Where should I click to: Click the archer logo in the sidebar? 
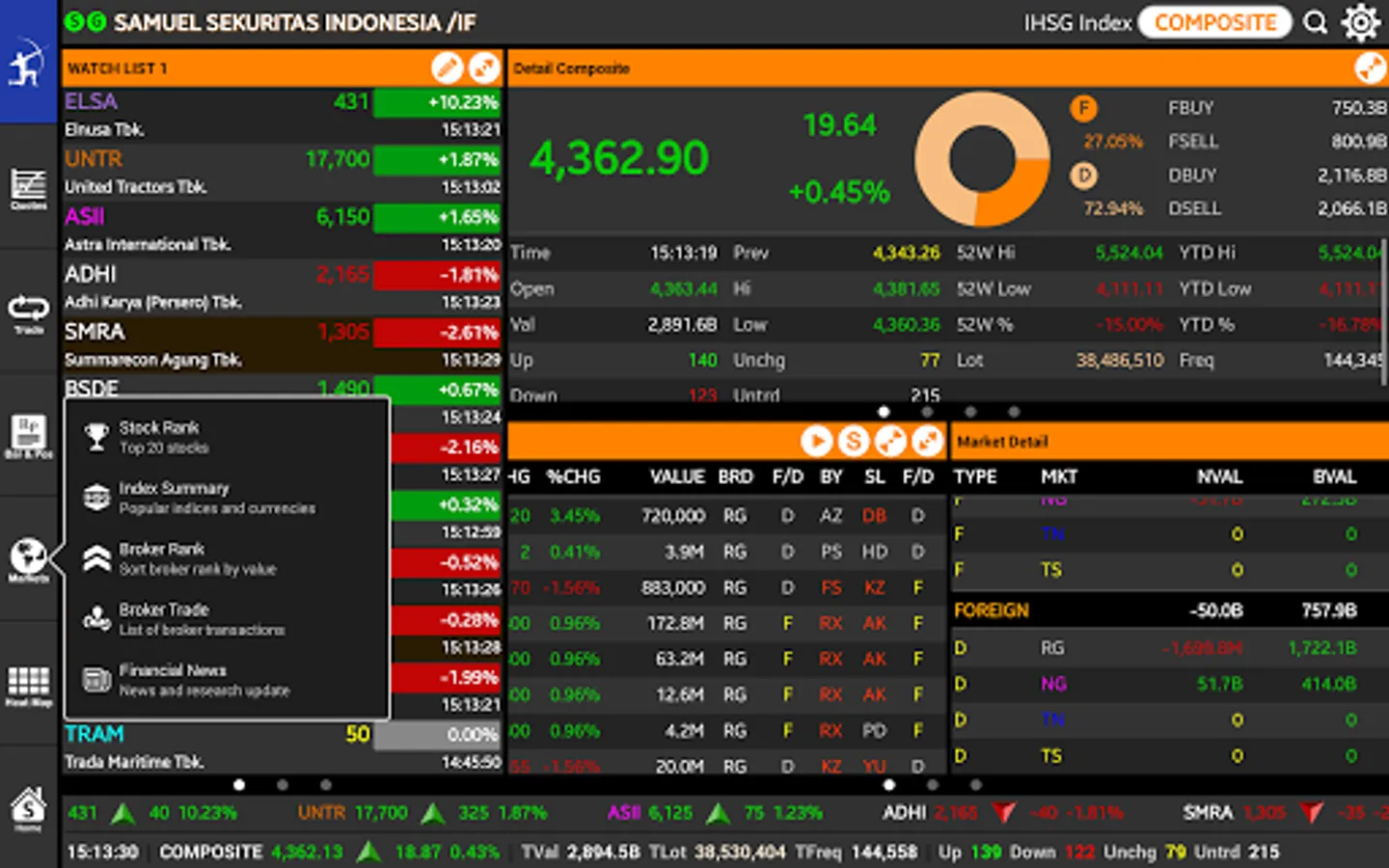coord(28,64)
